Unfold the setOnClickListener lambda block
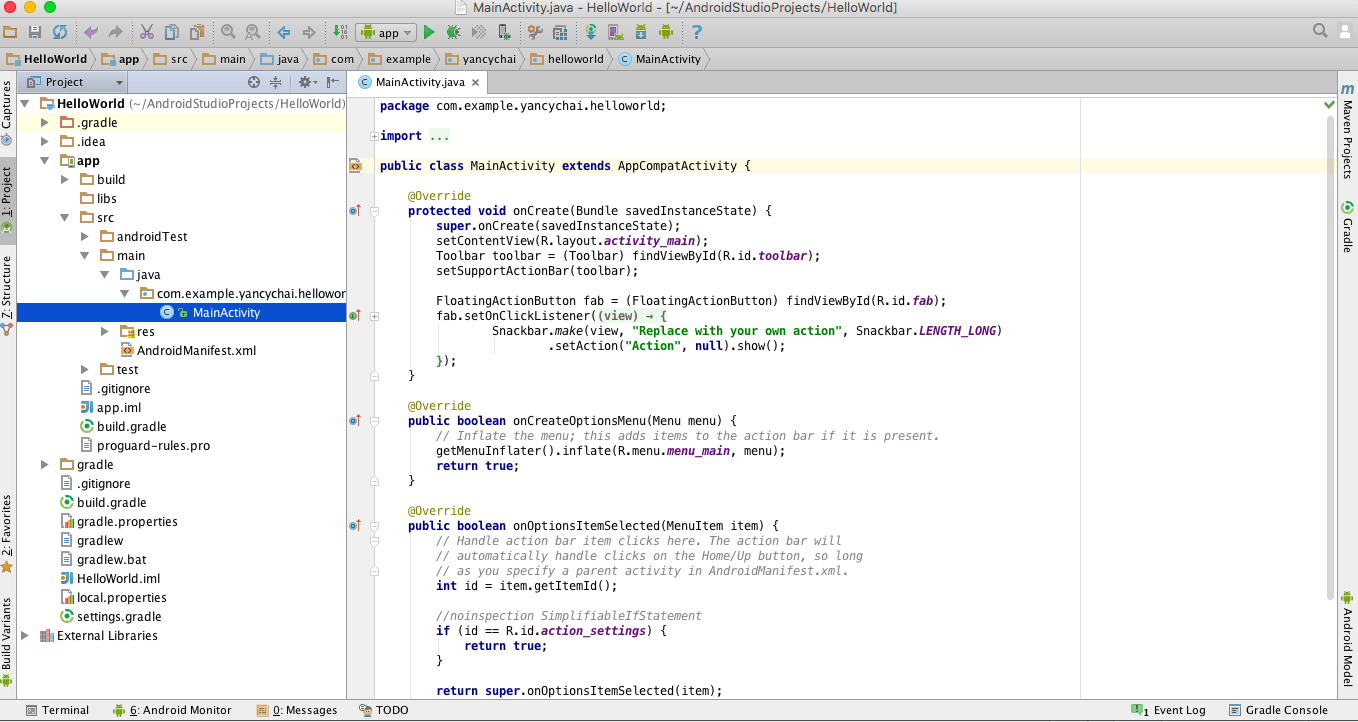 [374, 316]
